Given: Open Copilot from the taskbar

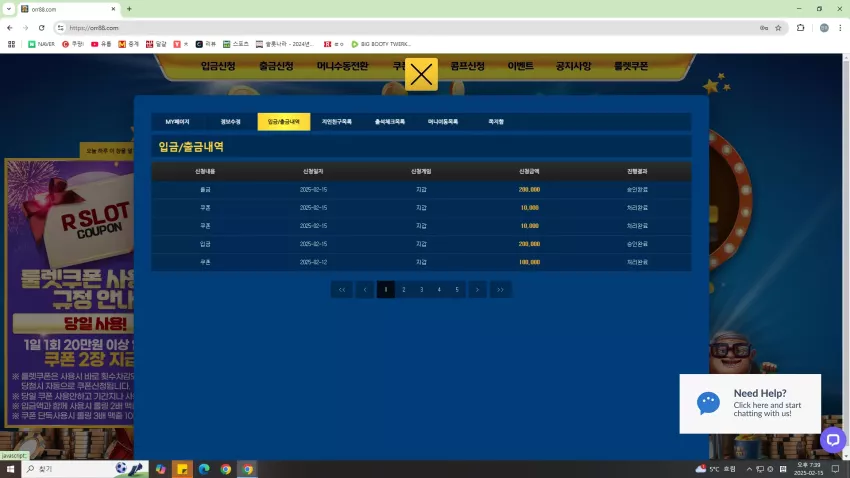Looking at the screenshot, I should [x=160, y=469].
